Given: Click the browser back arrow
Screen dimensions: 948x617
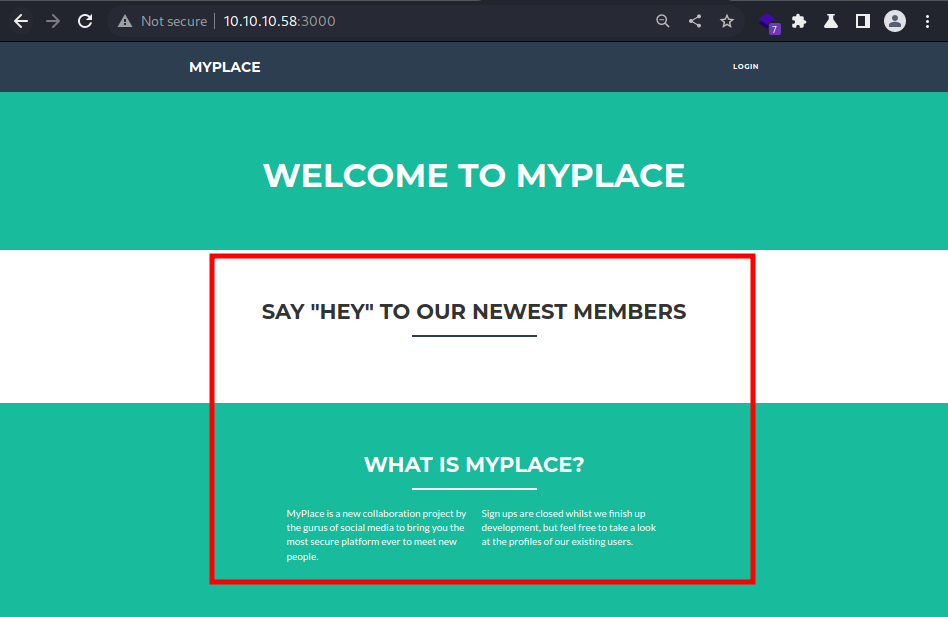Looking at the screenshot, I should (21, 21).
